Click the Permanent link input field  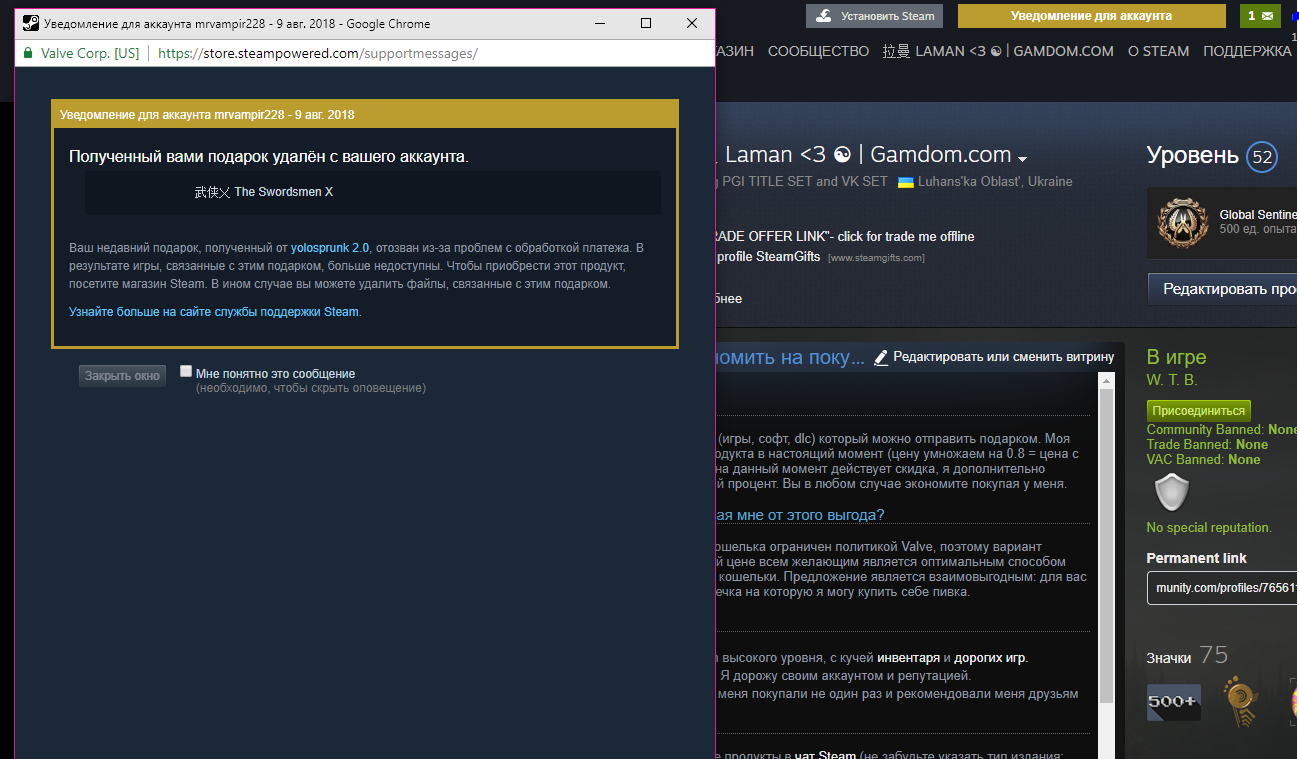[x=1222, y=586]
